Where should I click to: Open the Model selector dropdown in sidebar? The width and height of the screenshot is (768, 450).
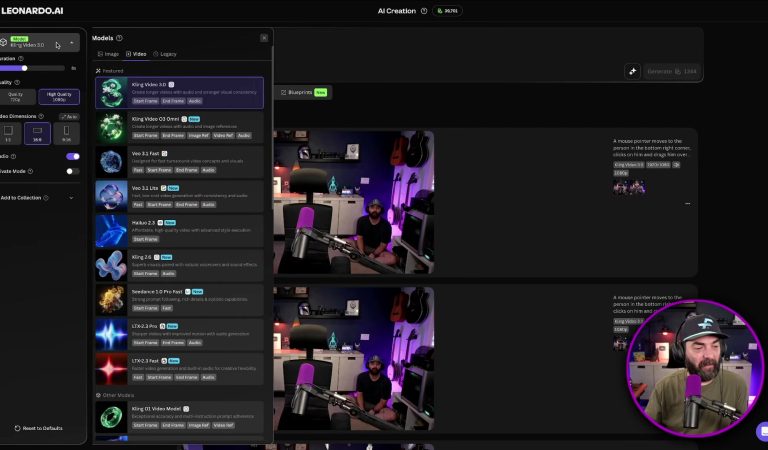click(x=39, y=43)
